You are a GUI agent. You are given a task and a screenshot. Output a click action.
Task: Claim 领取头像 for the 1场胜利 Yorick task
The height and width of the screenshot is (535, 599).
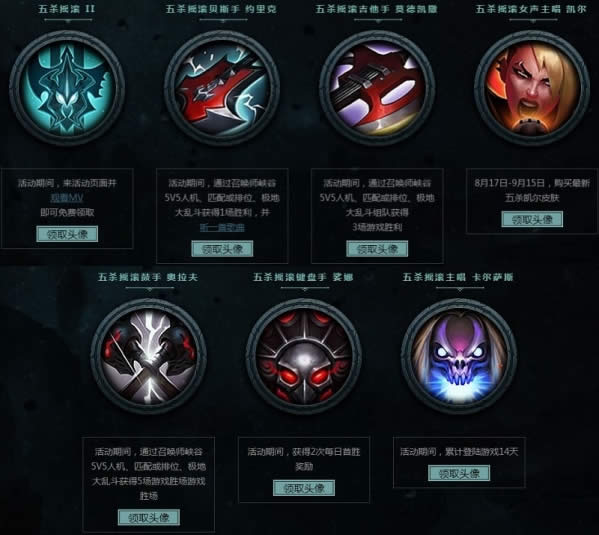coord(222,249)
